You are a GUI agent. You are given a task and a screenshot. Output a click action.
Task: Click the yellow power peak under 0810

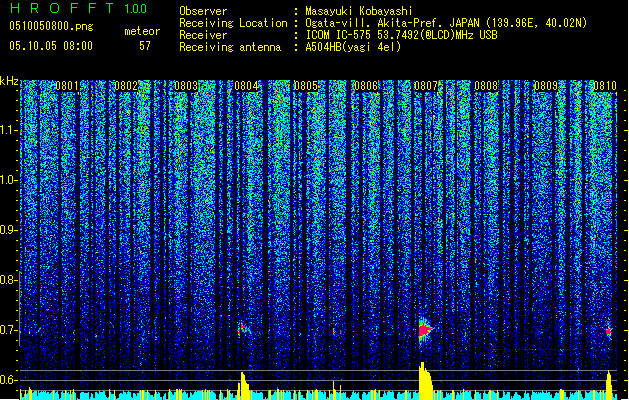pyautogui.click(x=609, y=385)
